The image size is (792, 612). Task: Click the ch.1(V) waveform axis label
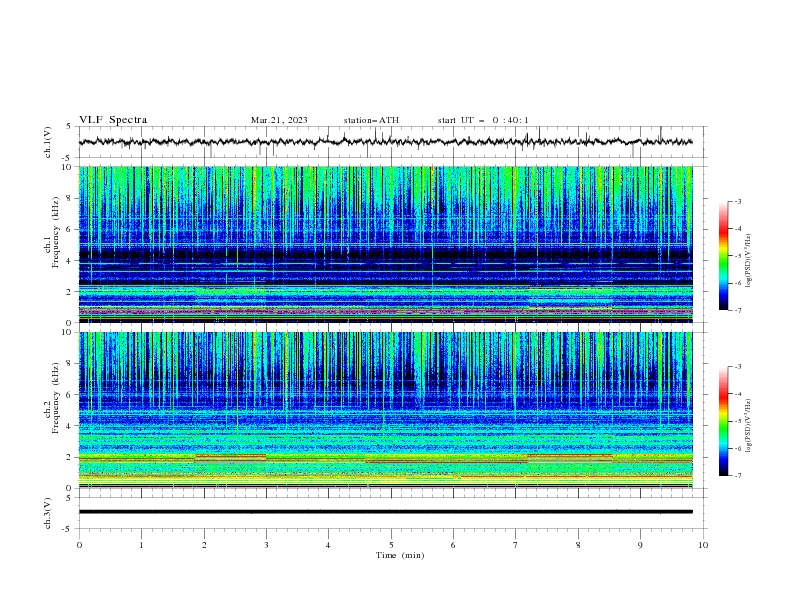tap(48, 142)
